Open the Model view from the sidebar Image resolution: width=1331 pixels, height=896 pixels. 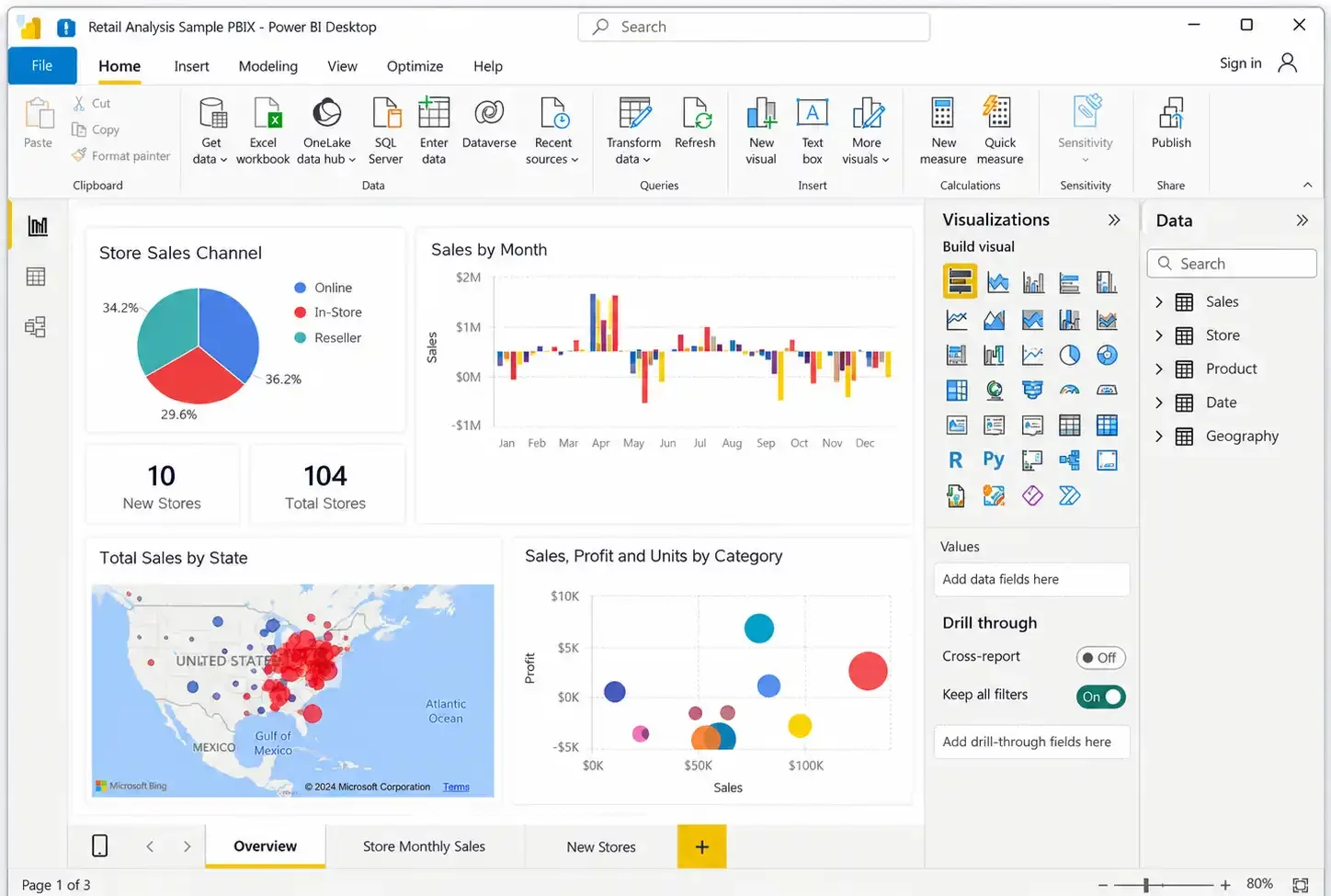(x=36, y=327)
